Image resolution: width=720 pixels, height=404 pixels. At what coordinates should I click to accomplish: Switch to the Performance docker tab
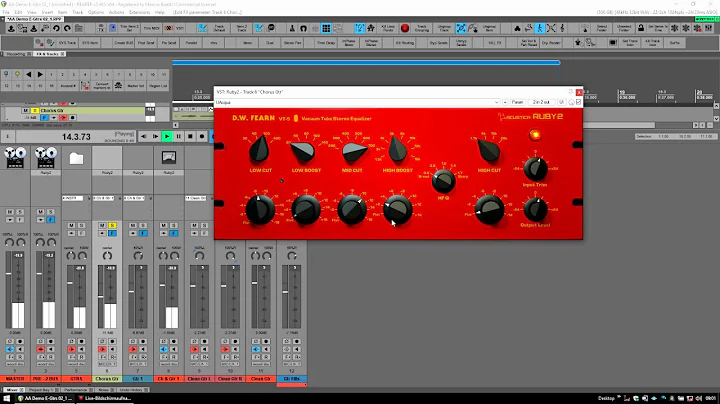point(75,390)
